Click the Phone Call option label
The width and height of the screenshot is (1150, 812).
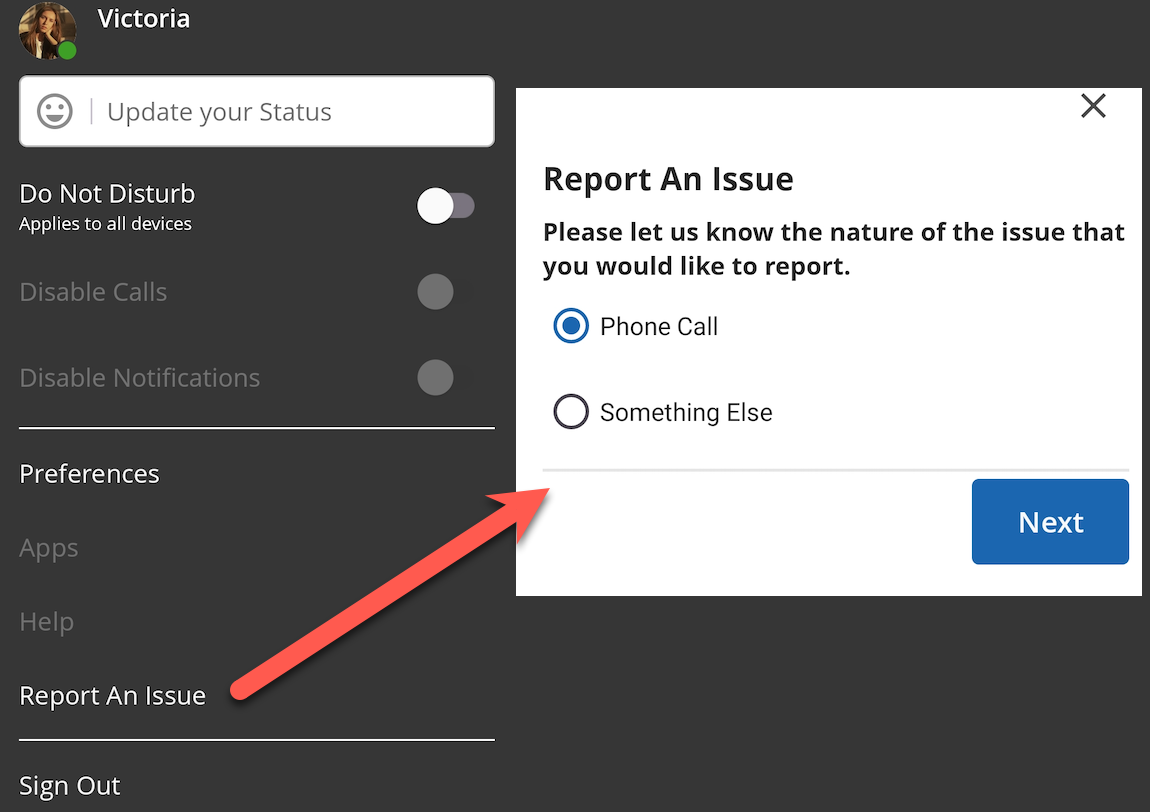pyautogui.click(x=659, y=326)
